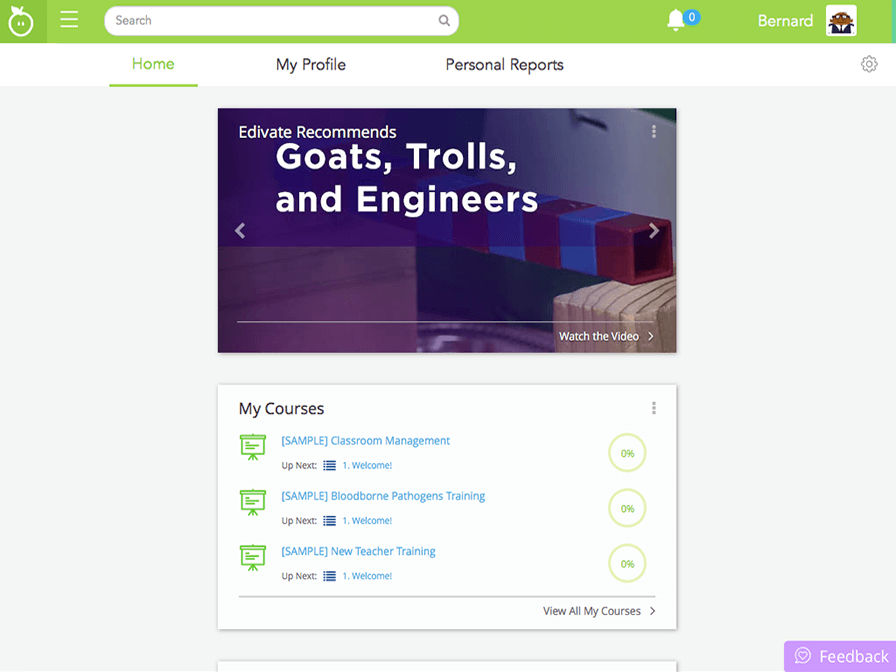Click list icon under New Teacher Training
The image size is (896, 672).
(x=330, y=577)
